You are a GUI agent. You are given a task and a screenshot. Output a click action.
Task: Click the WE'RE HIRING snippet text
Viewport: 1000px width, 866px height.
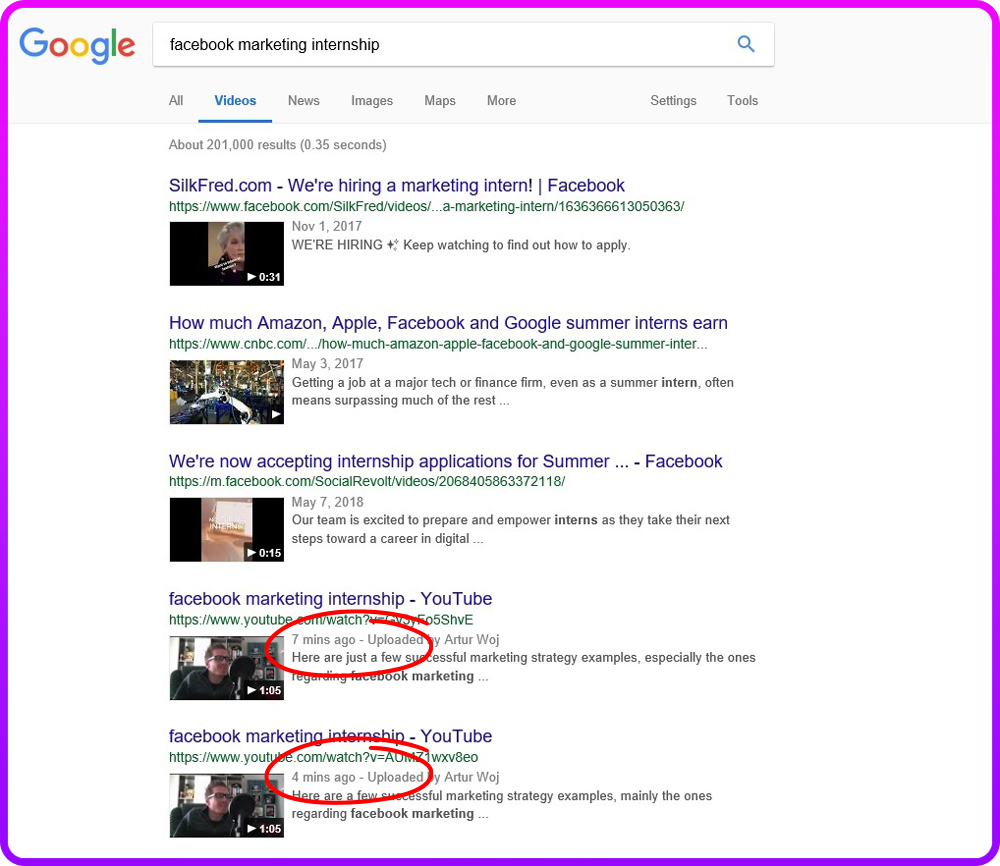click(x=460, y=245)
